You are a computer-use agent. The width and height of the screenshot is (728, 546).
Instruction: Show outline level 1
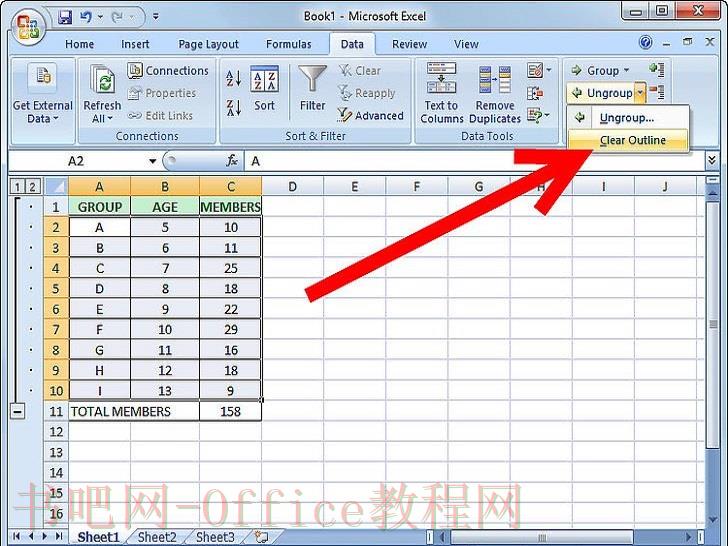click(17, 187)
